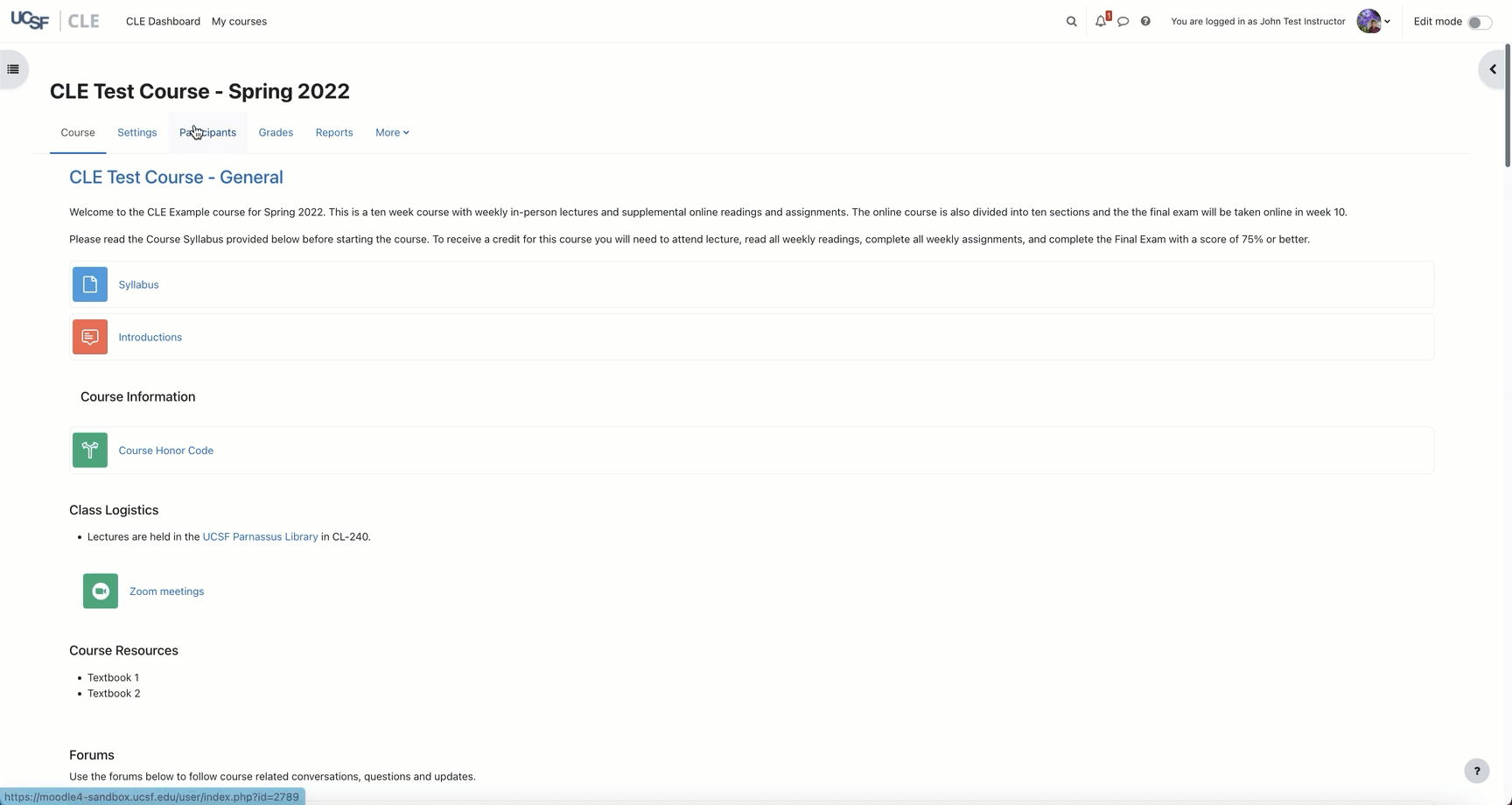
Task: Click the course title CLE Test Course - Spring 2022
Action: [199, 91]
